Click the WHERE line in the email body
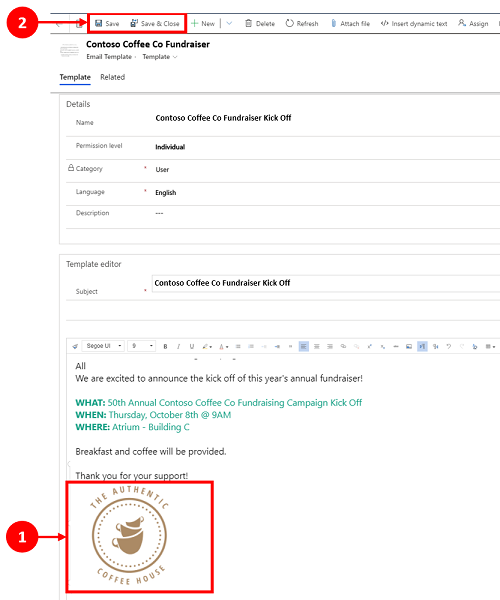Viewport: 500px width, 600px height. tap(132, 427)
